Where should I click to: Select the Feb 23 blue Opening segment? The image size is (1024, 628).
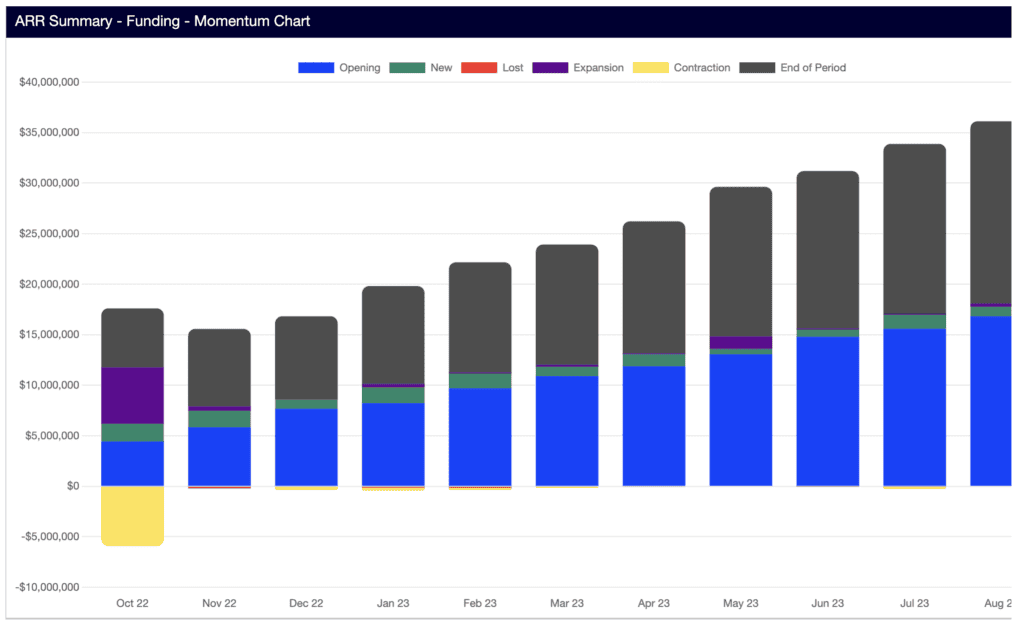point(480,437)
